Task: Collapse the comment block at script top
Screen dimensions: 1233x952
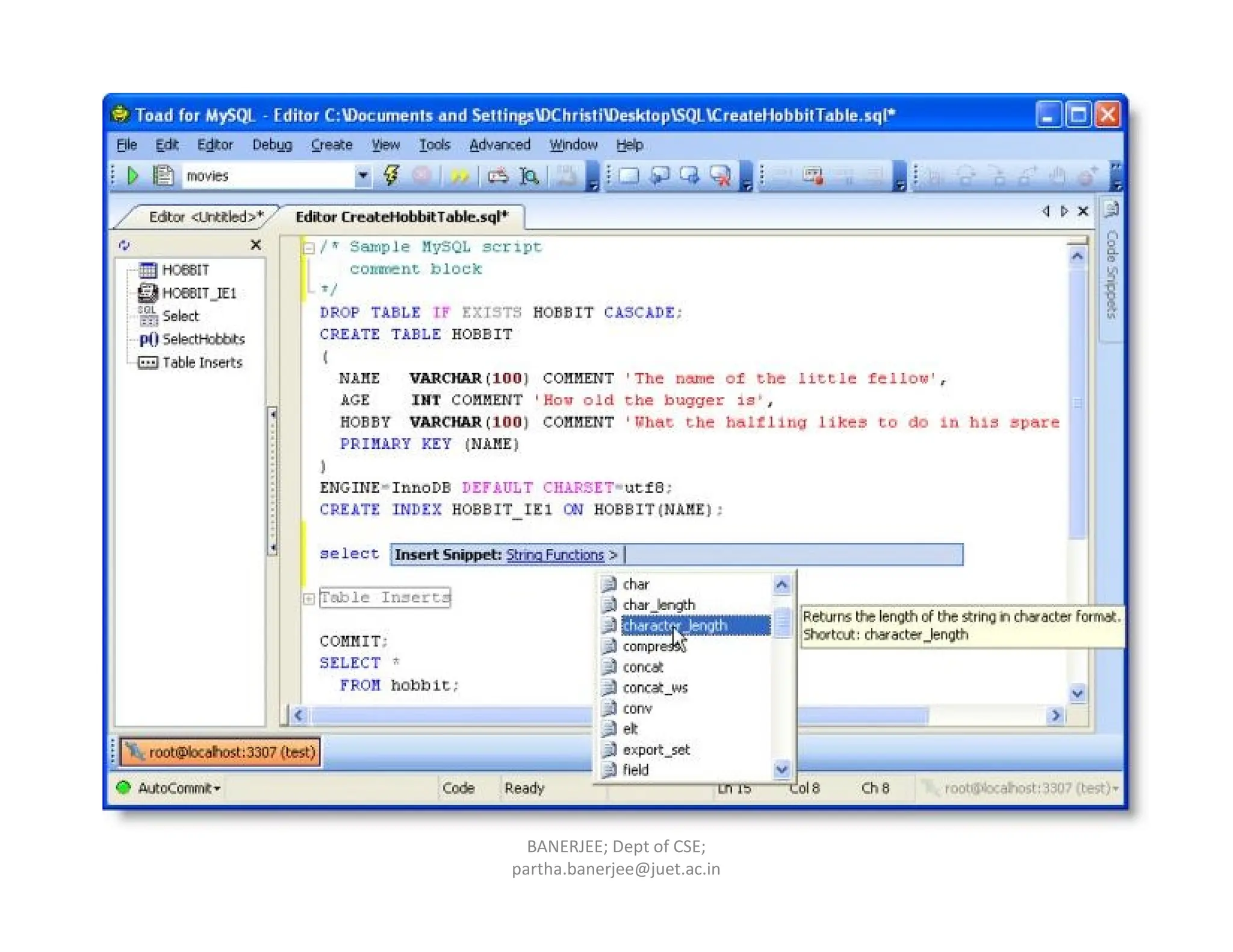Action: click(x=309, y=247)
